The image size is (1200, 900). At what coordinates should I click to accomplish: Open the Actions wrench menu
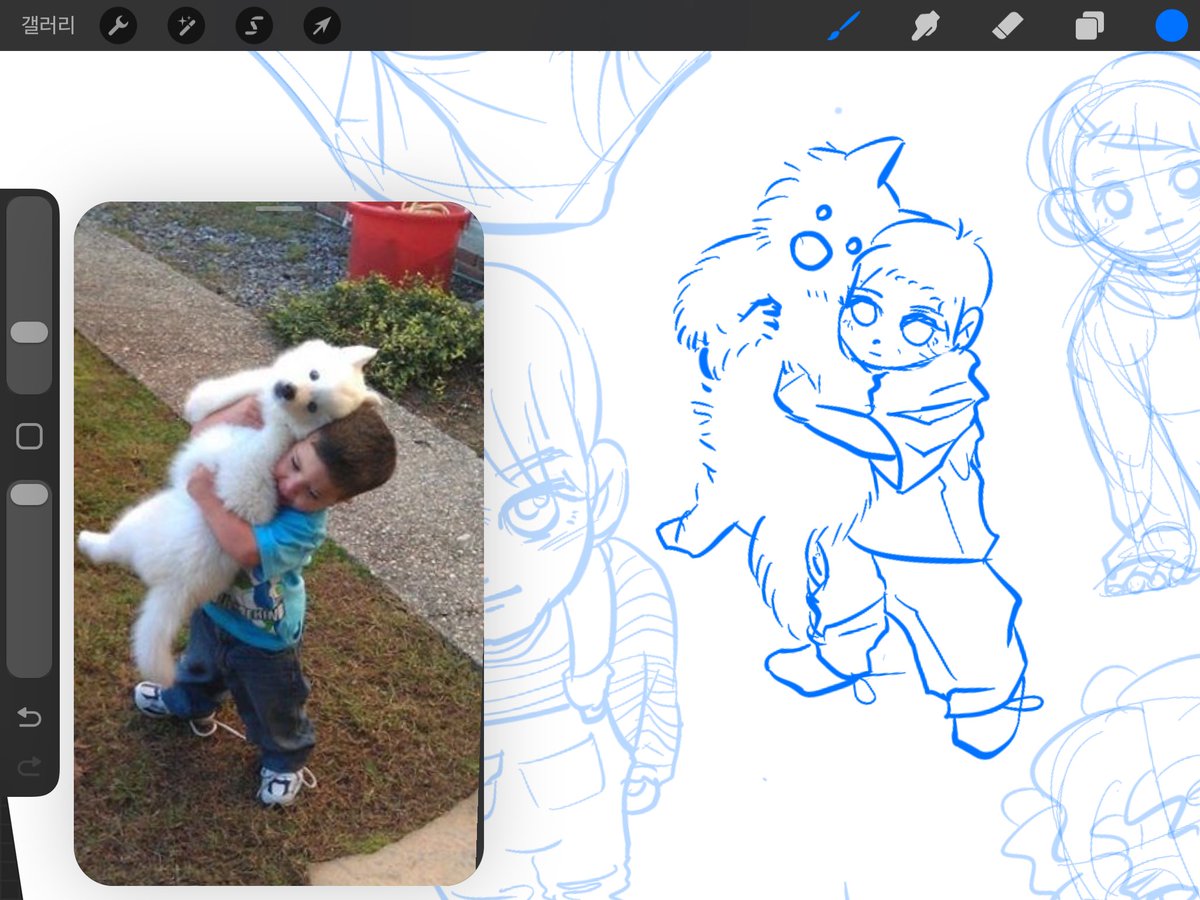pos(118,26)
